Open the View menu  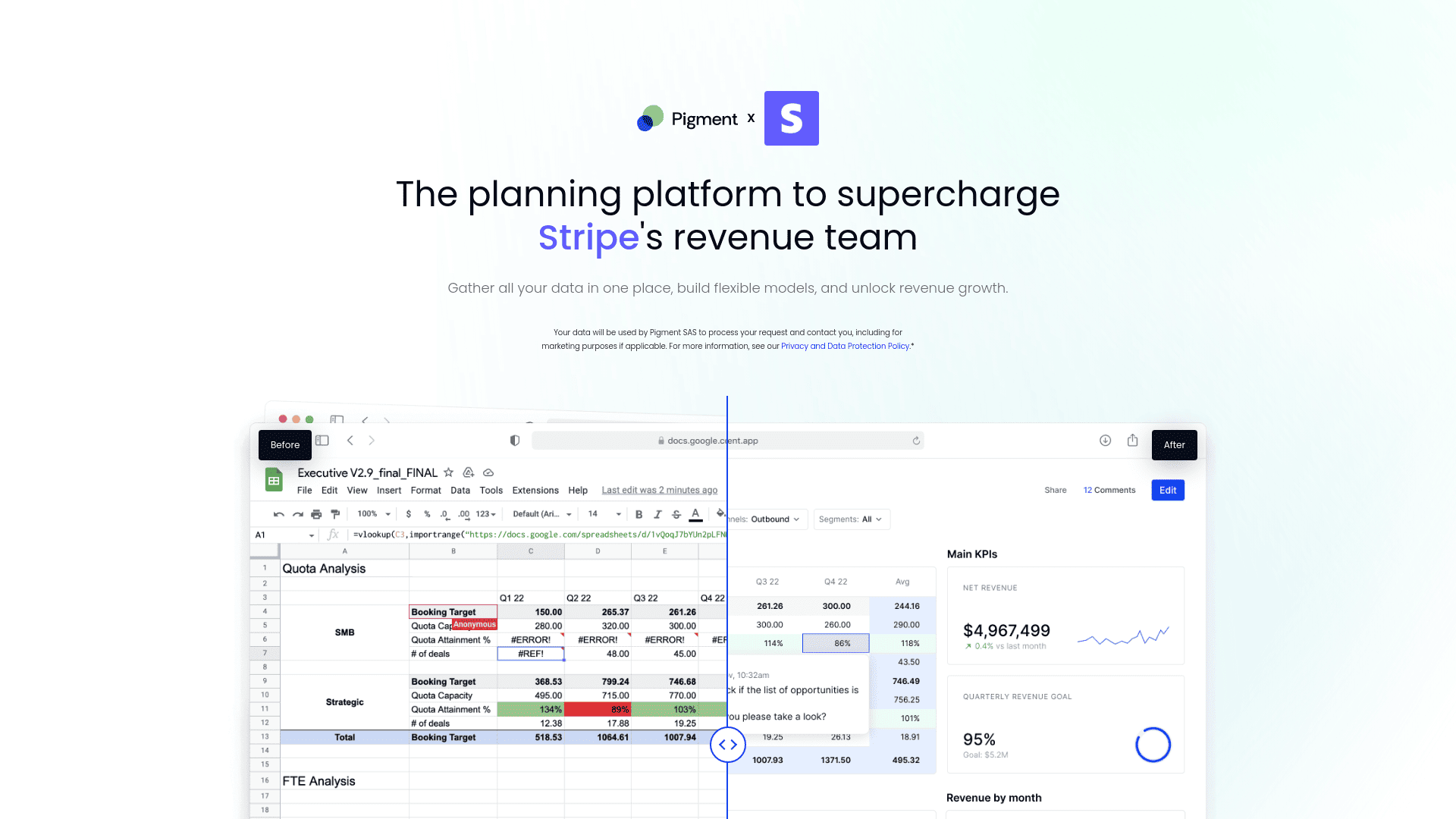(357, 491)
